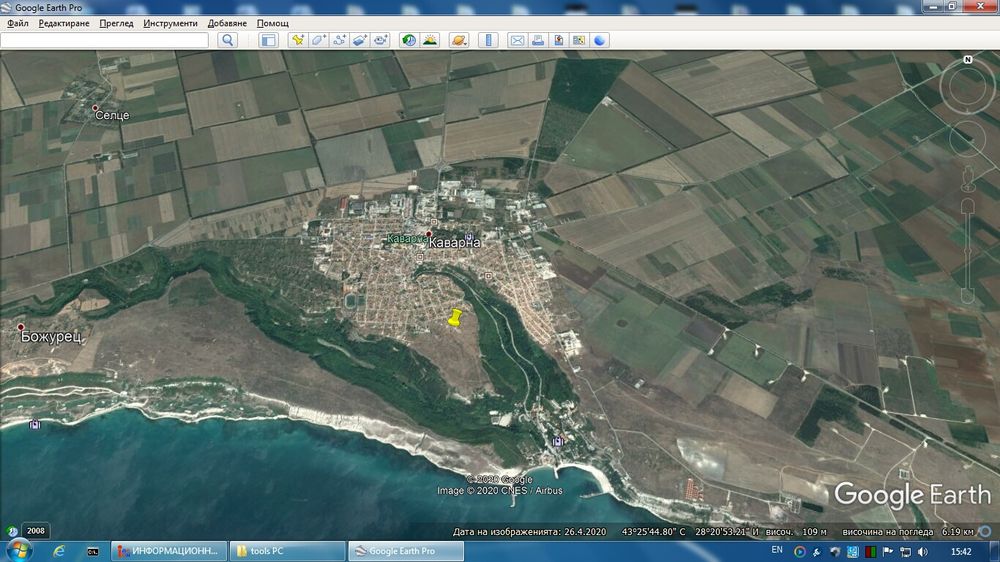Open the Преглед menu

click(116, 23)
